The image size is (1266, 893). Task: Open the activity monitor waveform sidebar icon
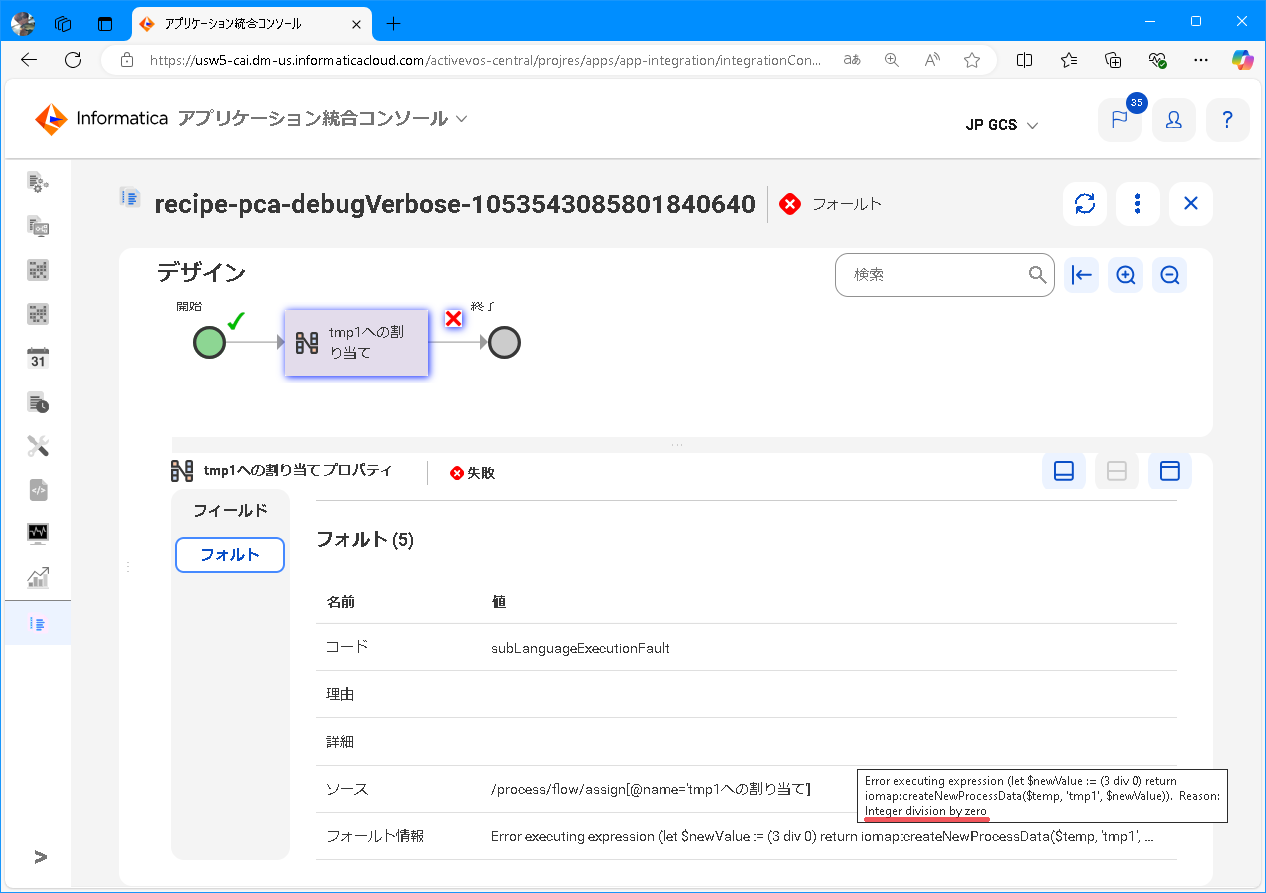coord(38,533)
